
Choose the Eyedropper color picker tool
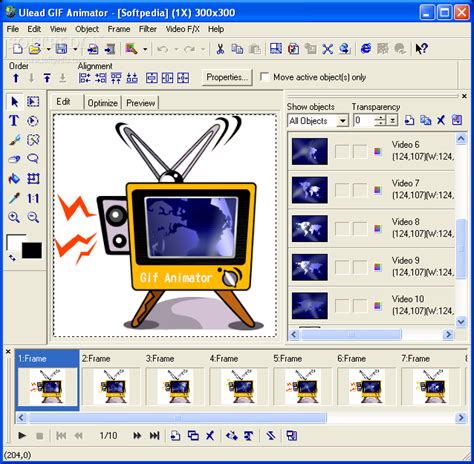14,198
